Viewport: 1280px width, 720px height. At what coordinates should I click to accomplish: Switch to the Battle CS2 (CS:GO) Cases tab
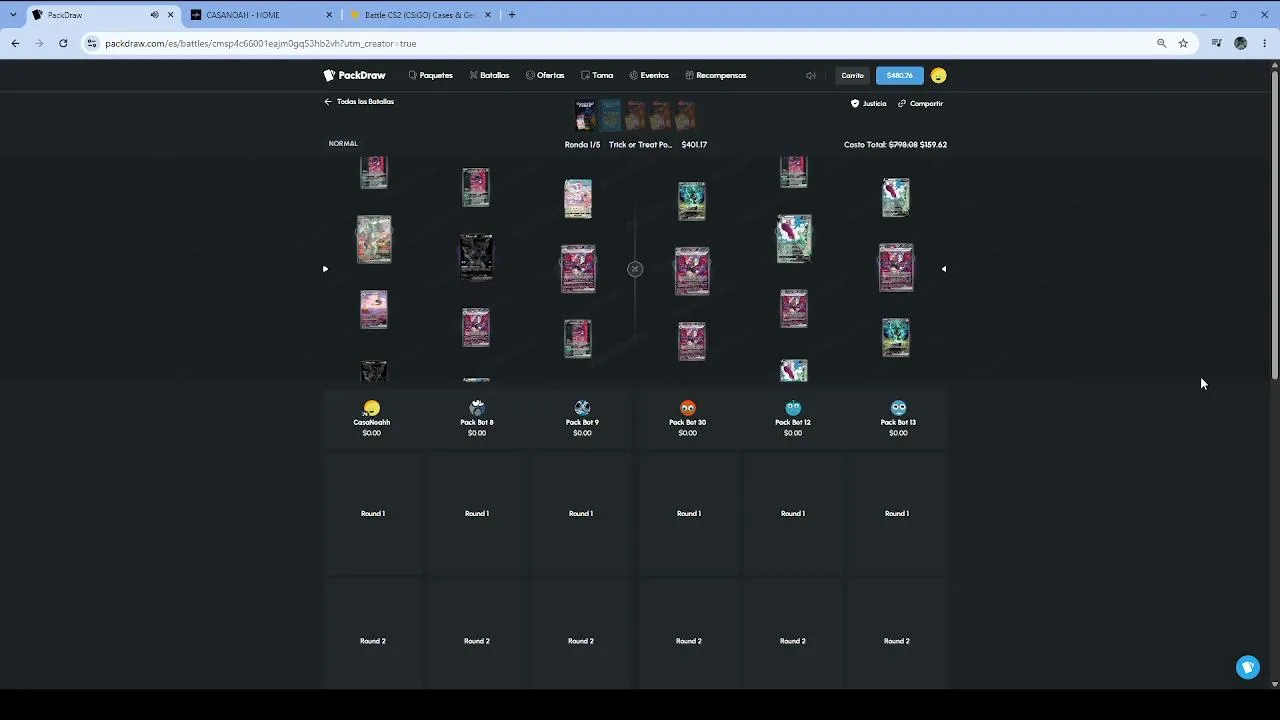coord(420,15)
